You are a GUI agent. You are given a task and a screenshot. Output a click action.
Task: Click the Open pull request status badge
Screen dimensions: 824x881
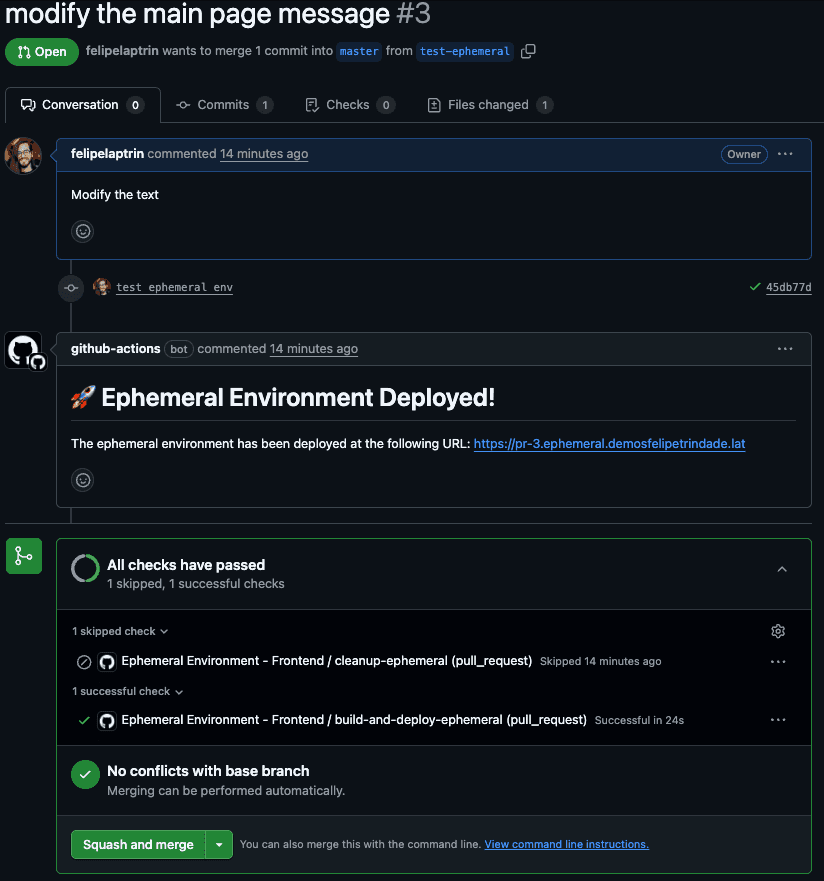pyautogui.click(x=42, y=52)
